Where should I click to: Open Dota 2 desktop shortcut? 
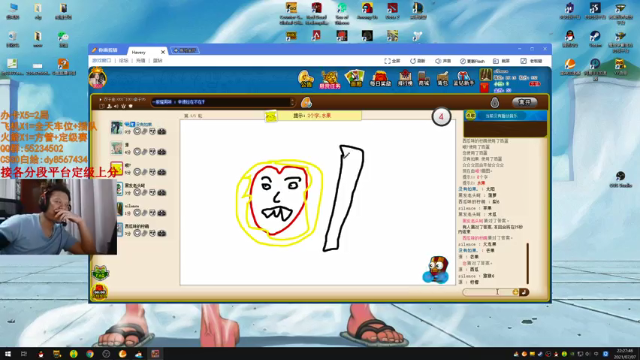point(392,12)
